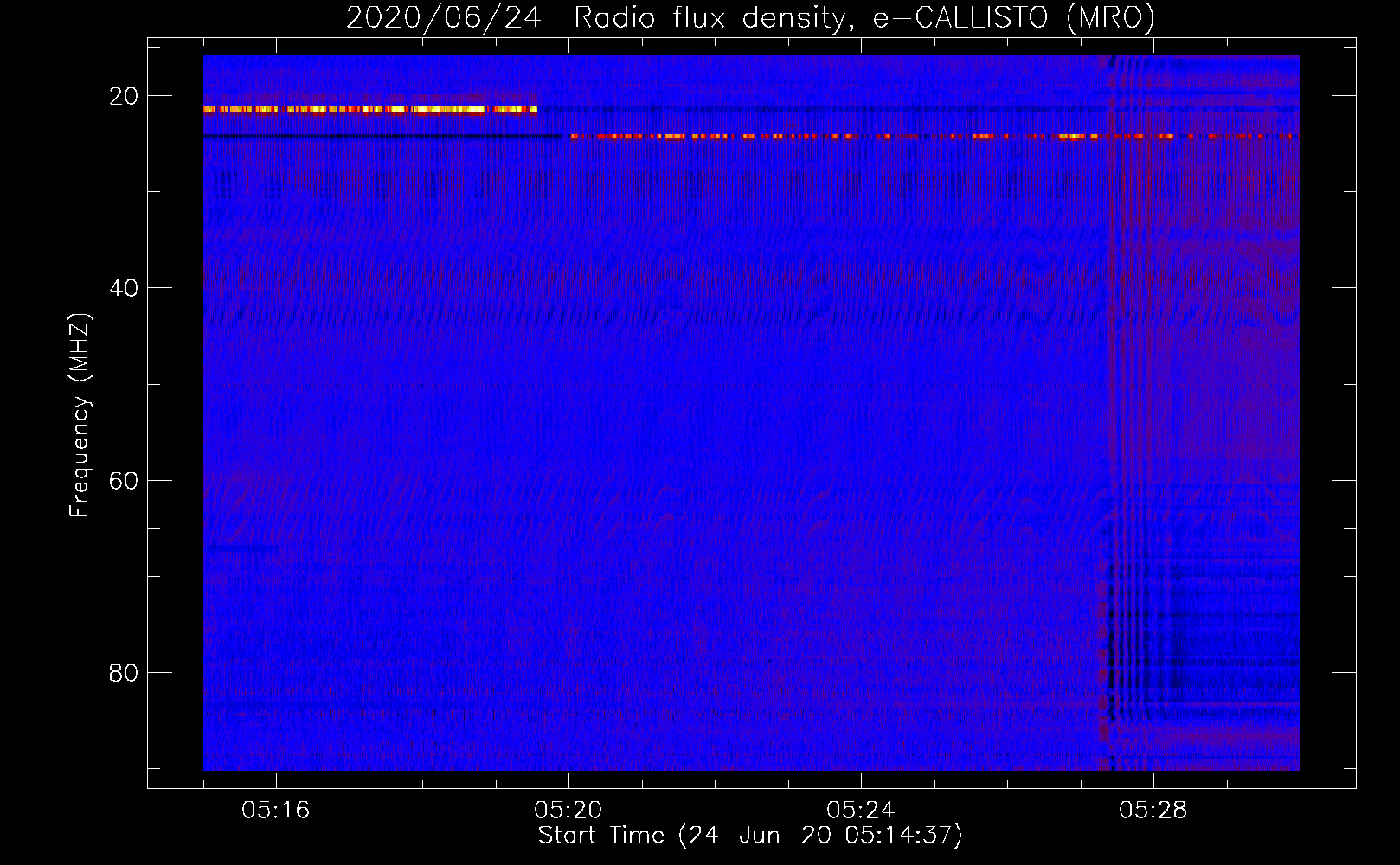
Task: Click the "60" frequency tick label
Action: coord(124,480)
